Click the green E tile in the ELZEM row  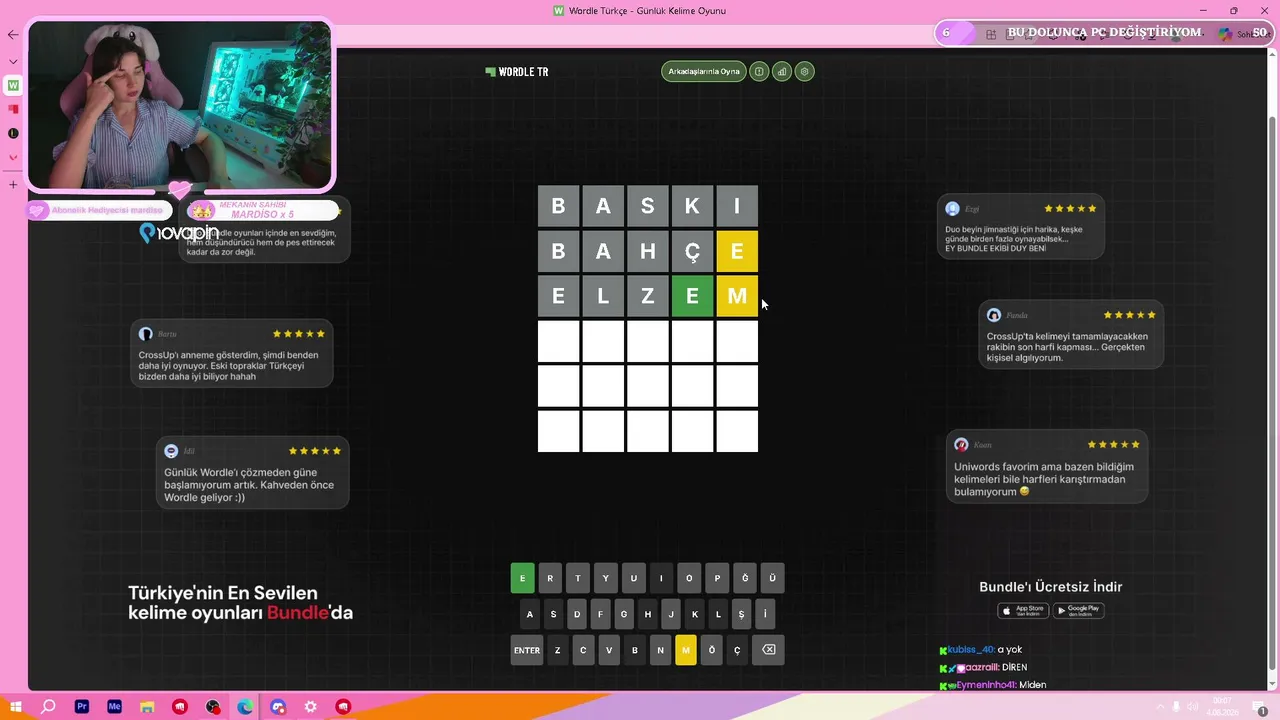coord(692,296)
